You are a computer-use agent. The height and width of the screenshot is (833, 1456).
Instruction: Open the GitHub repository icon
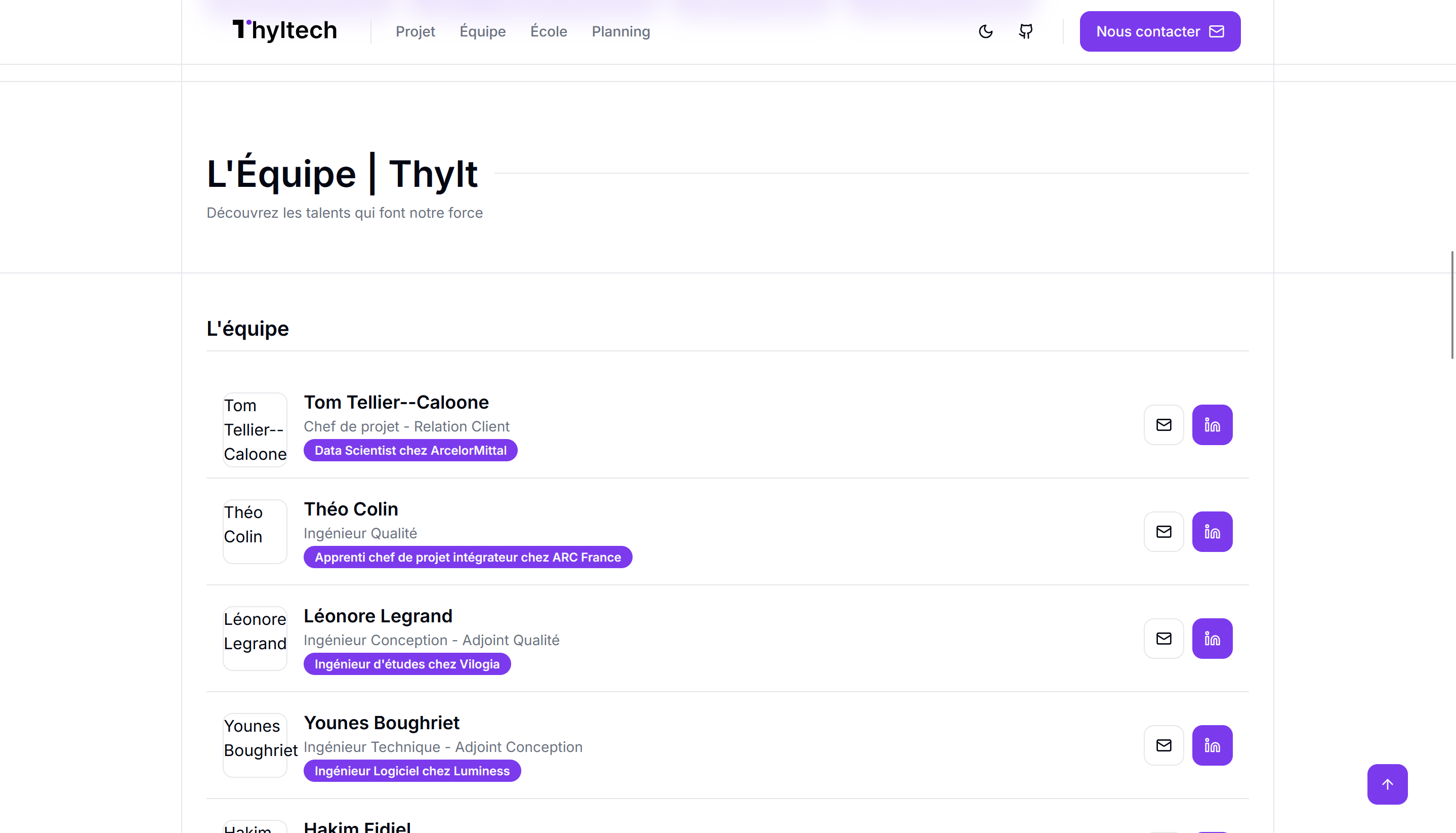pyautogui.click(x=1025, y=31)
